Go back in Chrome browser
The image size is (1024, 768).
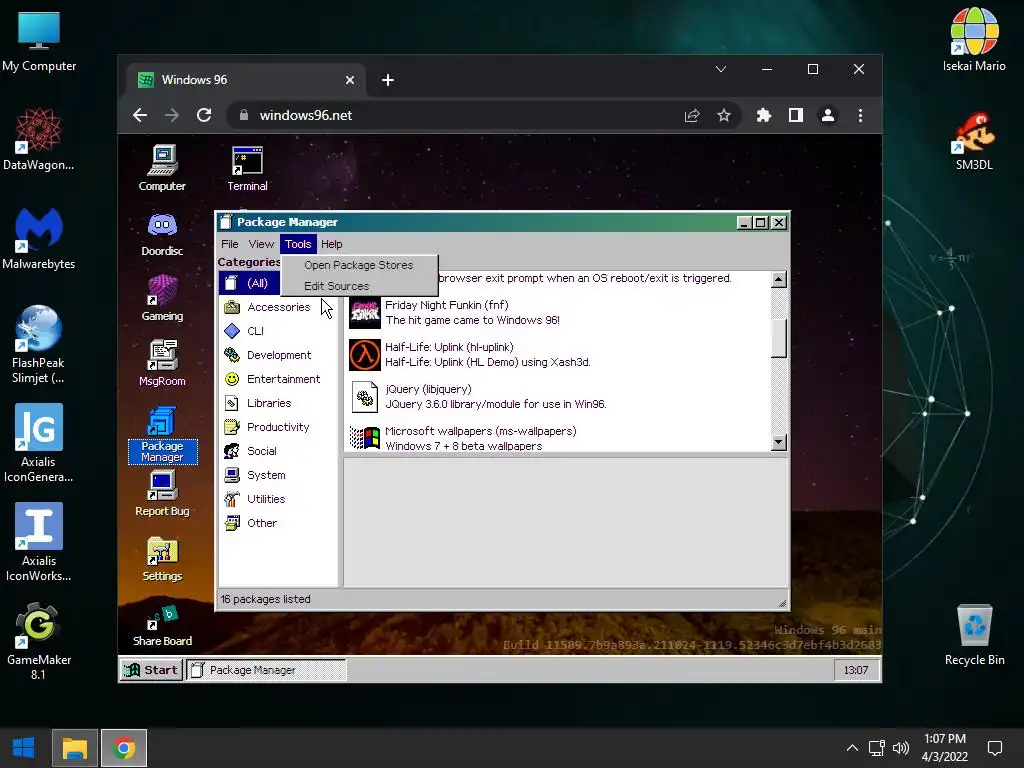click(140, 115)
